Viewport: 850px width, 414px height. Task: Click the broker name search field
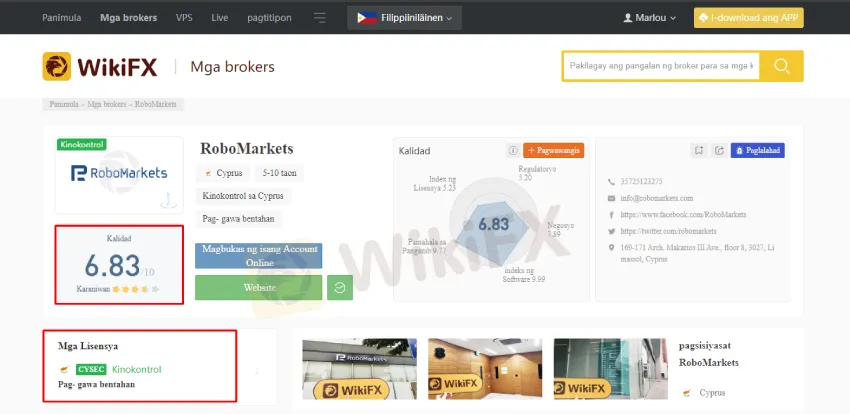(x=661, y=66)
